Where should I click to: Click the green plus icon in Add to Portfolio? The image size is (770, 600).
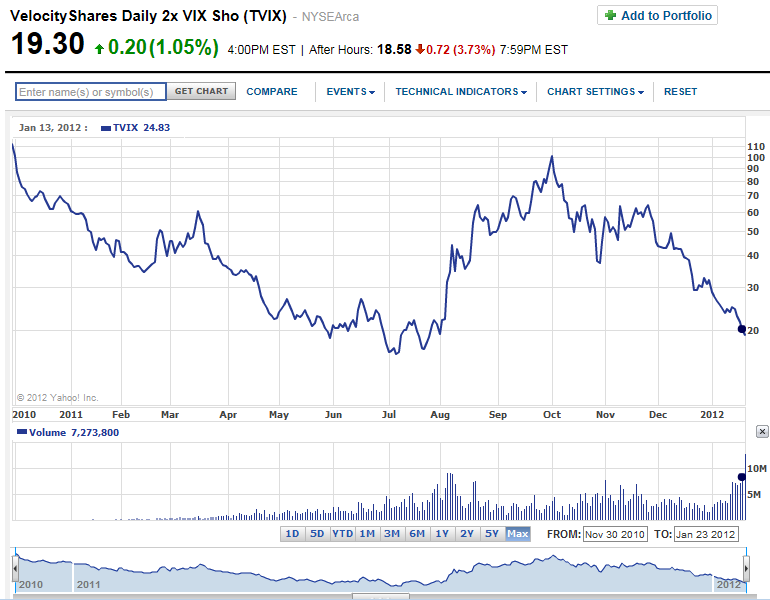[610, 15]
